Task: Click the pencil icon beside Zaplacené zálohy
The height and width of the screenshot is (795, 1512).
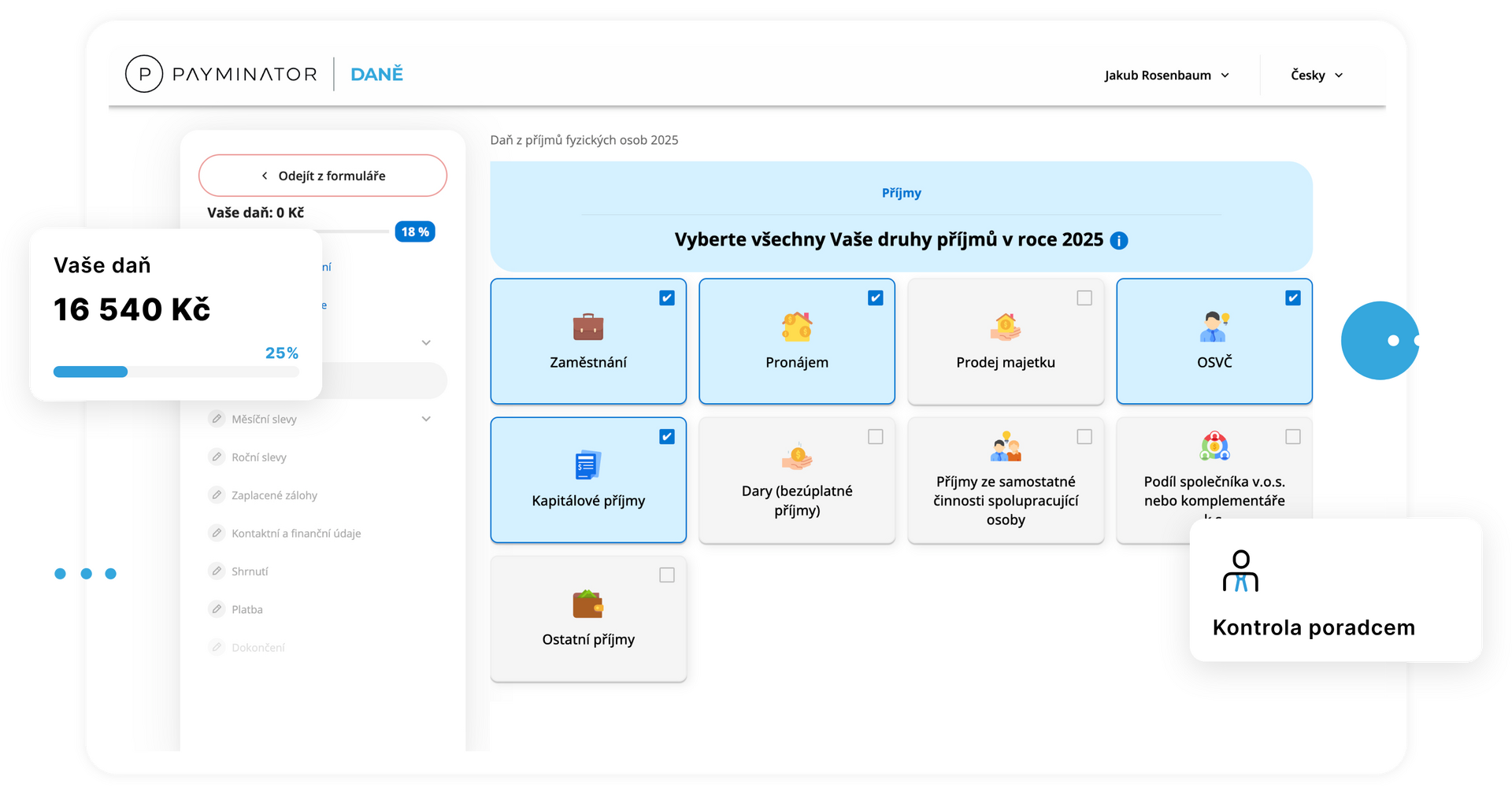Action: click(x=217, y=494)
